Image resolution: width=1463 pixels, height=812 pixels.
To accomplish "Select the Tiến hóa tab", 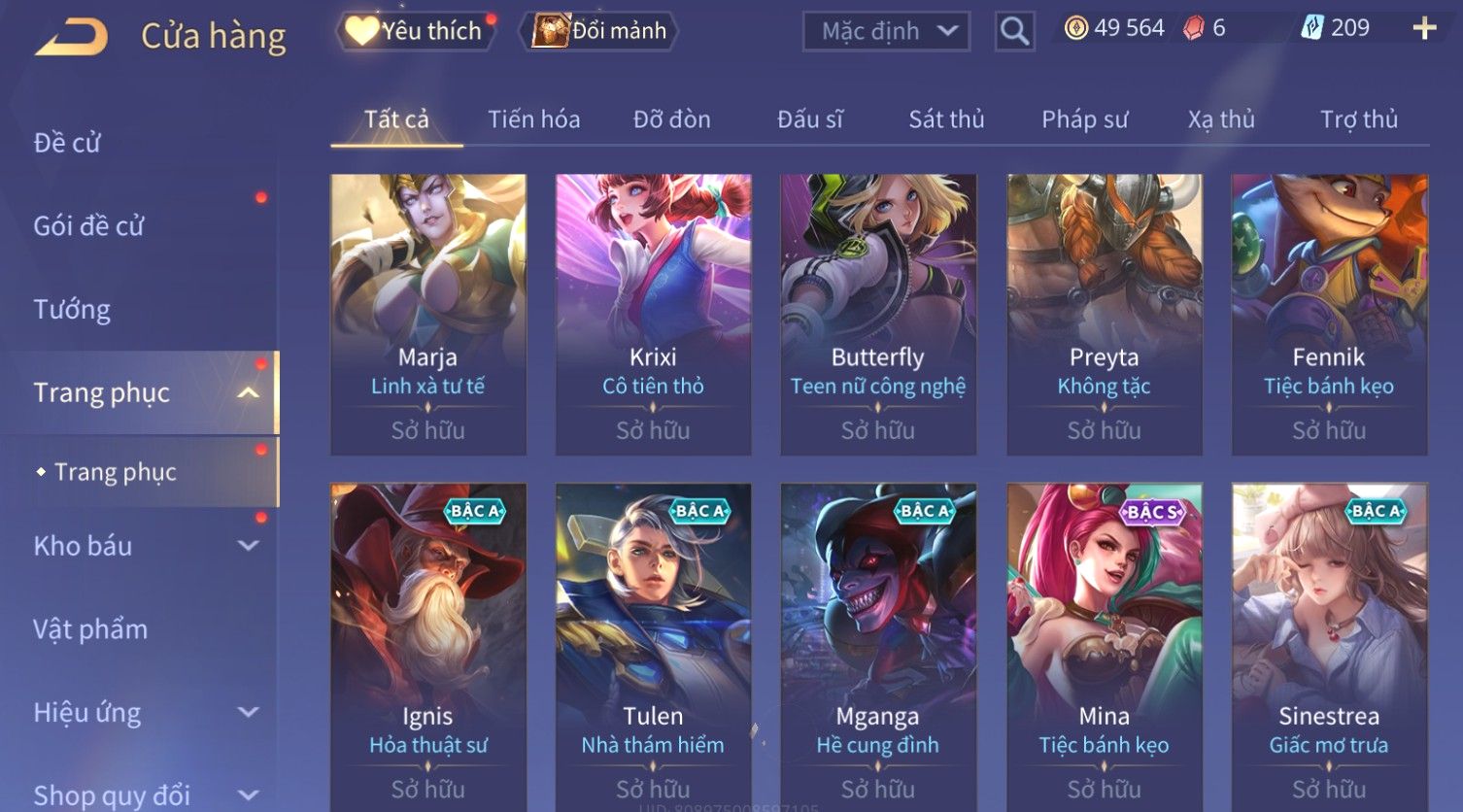I will pyautogui.click(x=533, y=119).
